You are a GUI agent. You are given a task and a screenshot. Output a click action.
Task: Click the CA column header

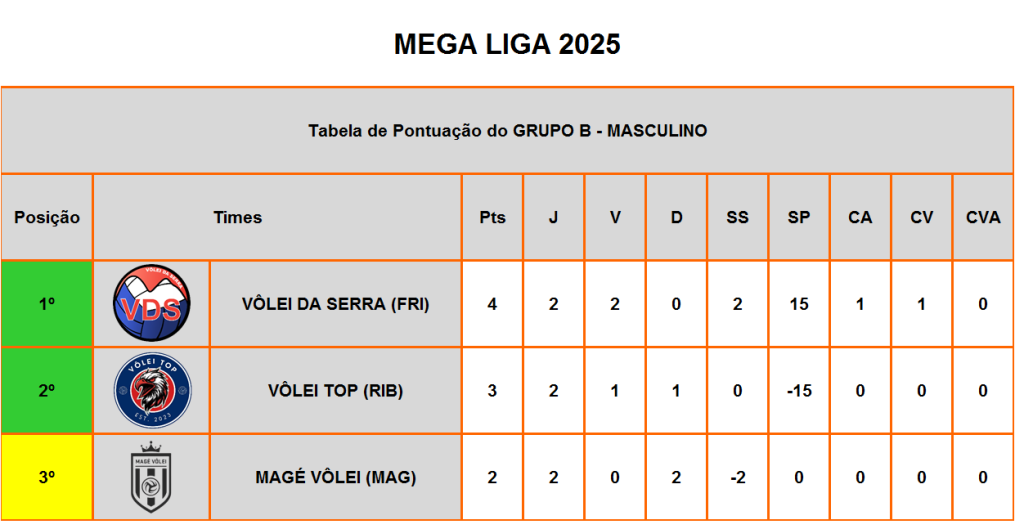[861, 217]
